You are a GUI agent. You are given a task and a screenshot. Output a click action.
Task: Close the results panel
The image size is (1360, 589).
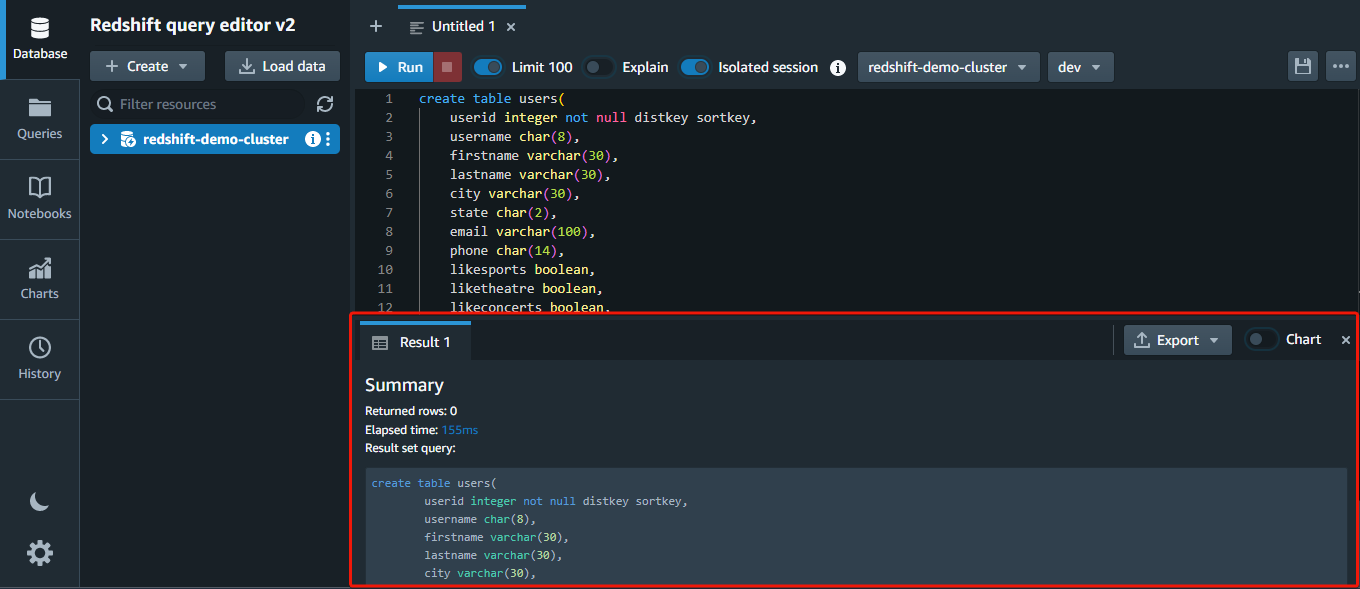[1346, 340]
